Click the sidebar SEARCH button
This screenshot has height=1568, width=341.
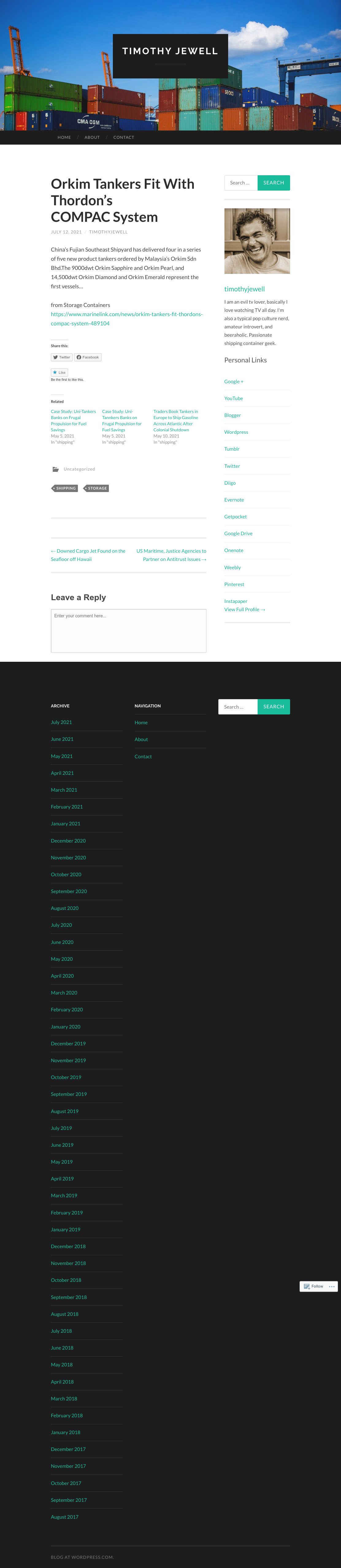(x=274, y=183)
